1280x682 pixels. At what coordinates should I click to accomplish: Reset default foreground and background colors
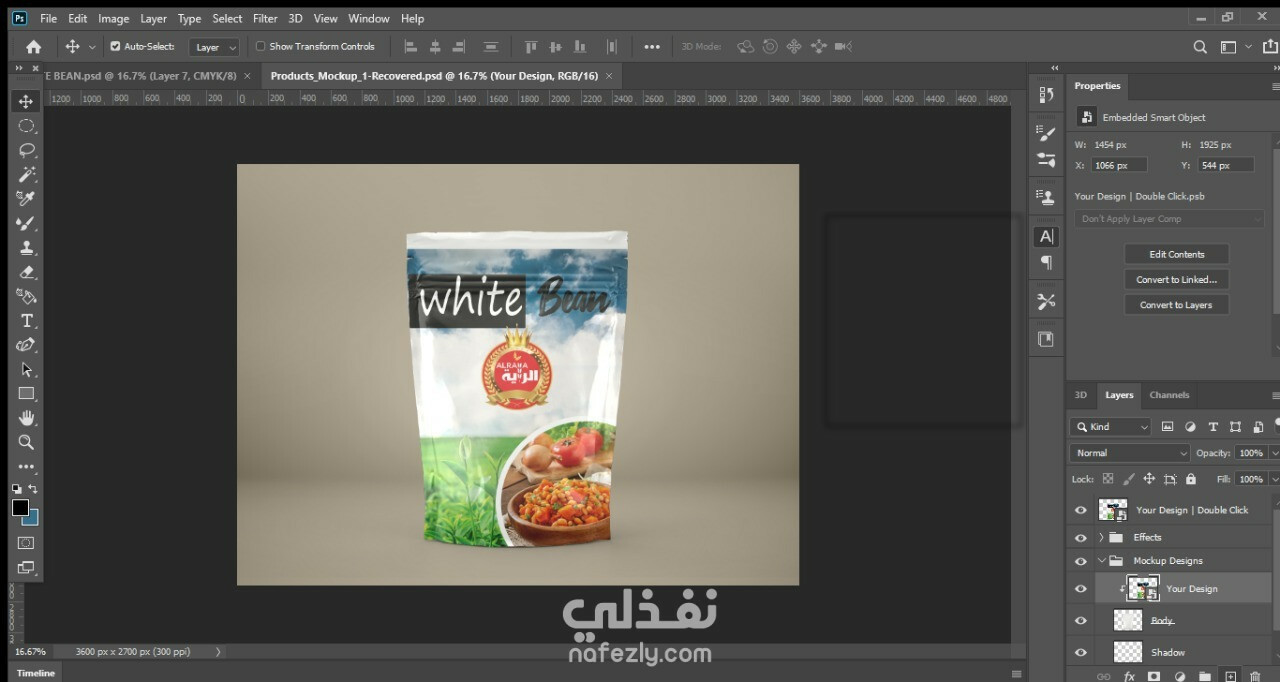point(17,488)
